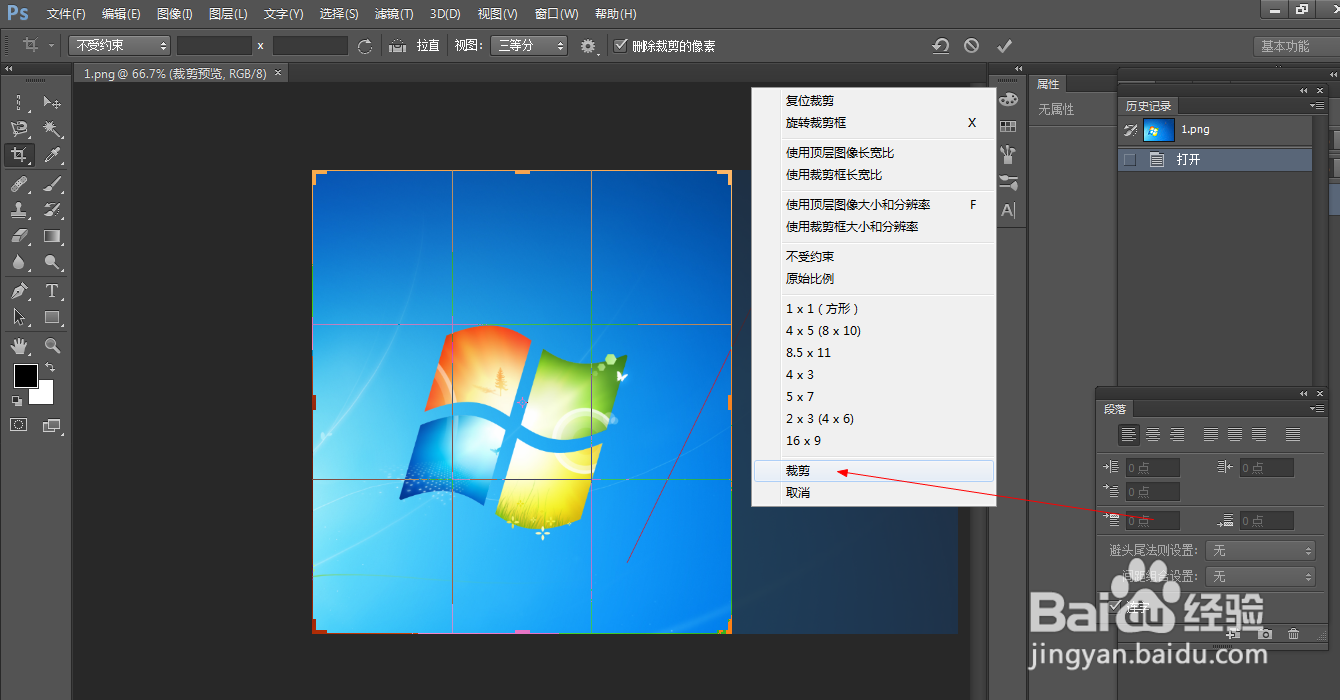1340x700 pixels.
Task: Select the Rectangular Marquee tool
Action: pos(19,102)
